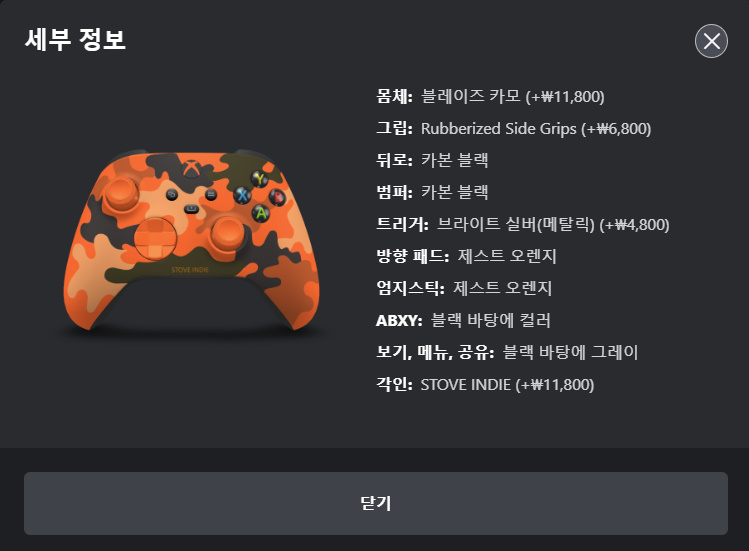Click the orange D-pad on the controller

155,238
